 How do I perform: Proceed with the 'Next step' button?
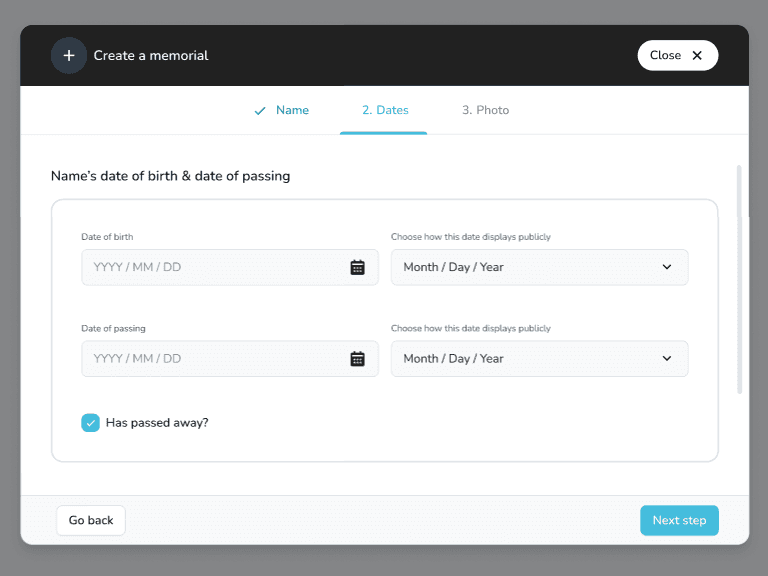pos(679,520)
